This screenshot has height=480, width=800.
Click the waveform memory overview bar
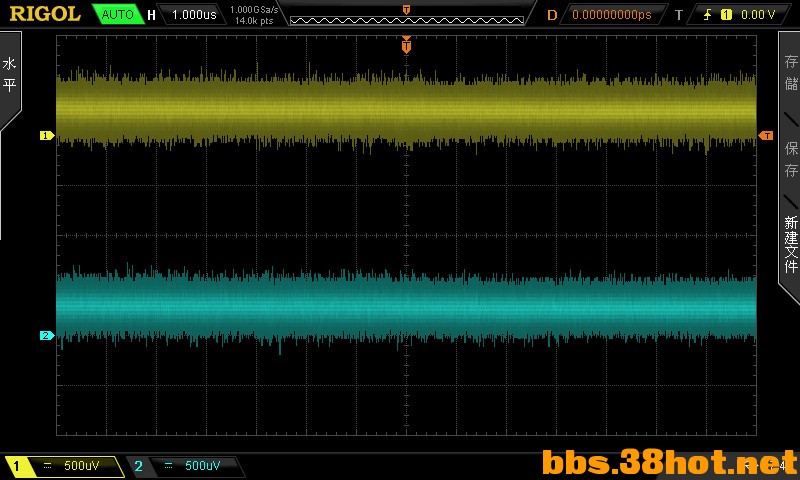[407, 20]
